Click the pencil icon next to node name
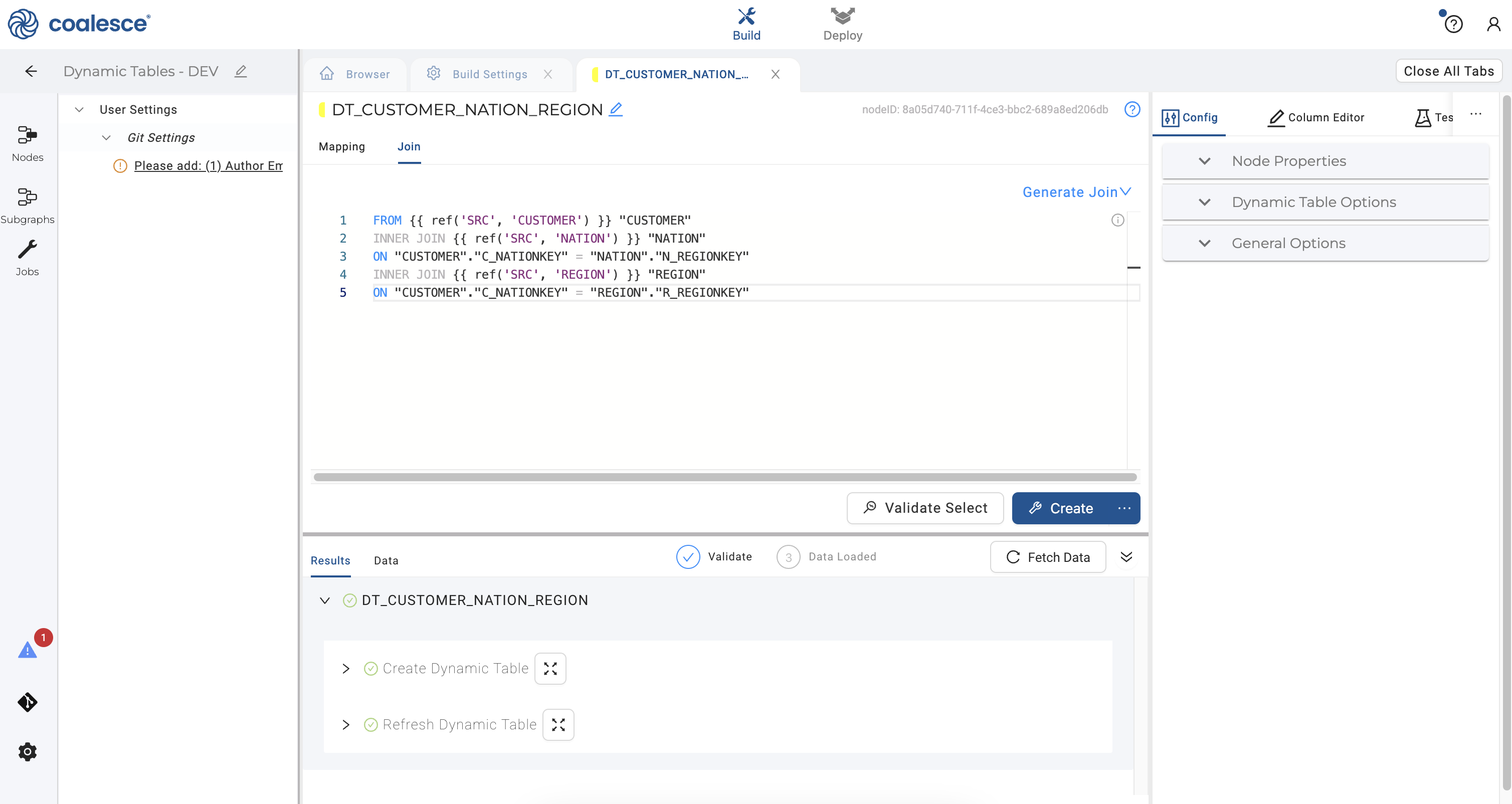This screenshot has height=804, width=1512. click(x=615, y=109)
